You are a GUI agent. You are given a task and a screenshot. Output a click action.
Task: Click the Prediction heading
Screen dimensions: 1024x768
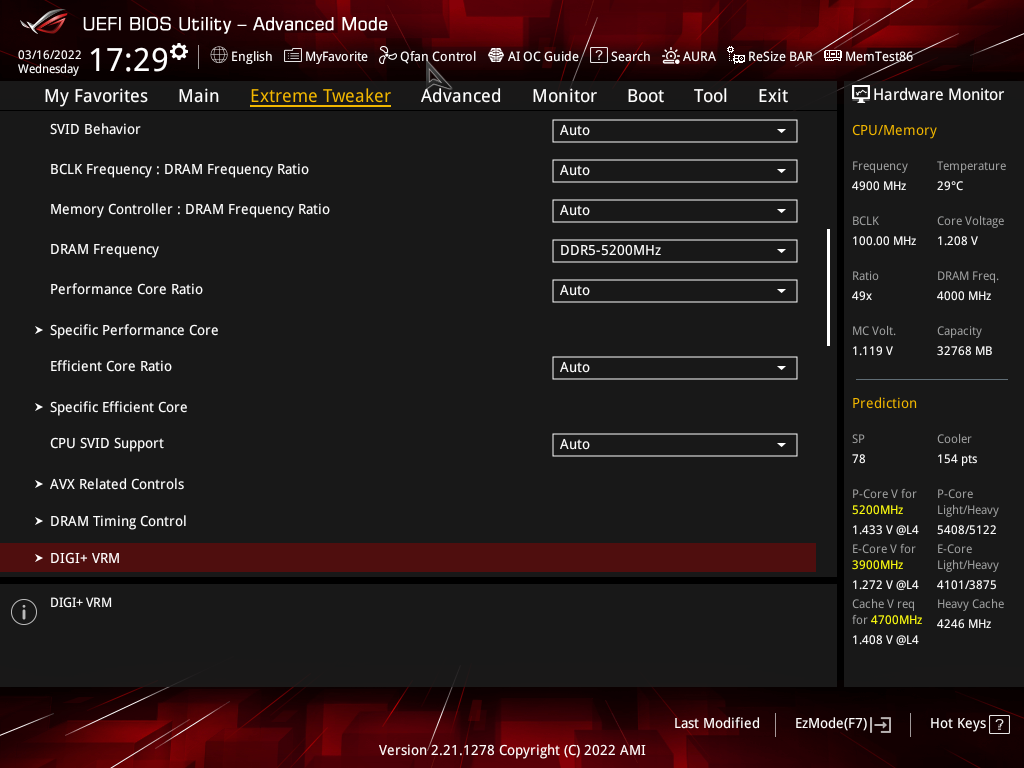point(884,404)
